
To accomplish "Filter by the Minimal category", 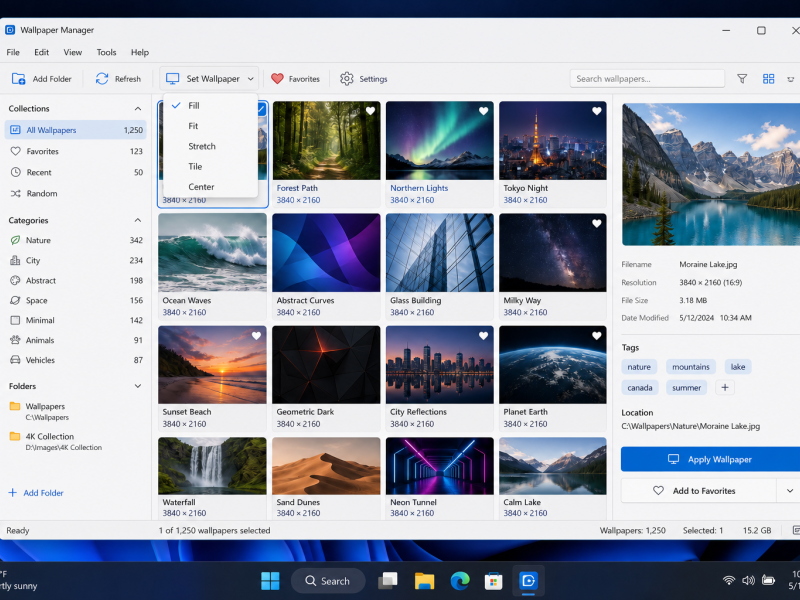I will pos(76,320).
